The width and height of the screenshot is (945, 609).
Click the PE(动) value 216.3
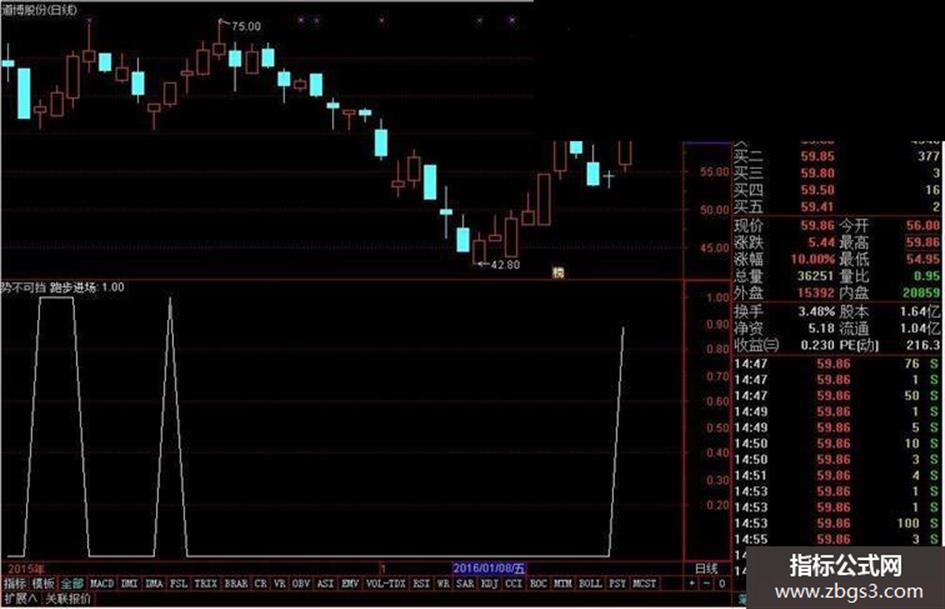click(923, 346)
